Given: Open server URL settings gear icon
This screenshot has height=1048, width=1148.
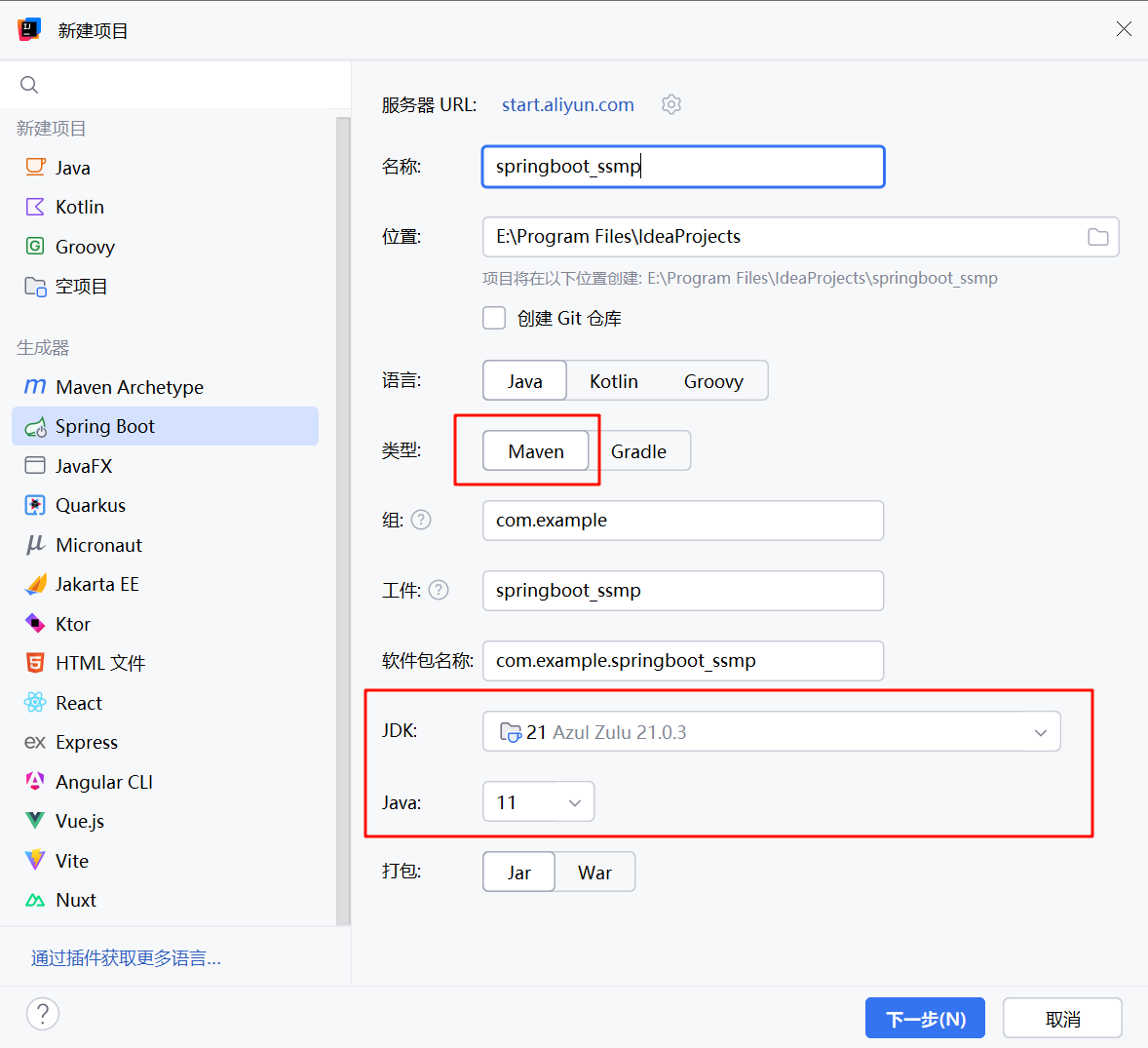Looking at the screenshot, I should (671, 104).
